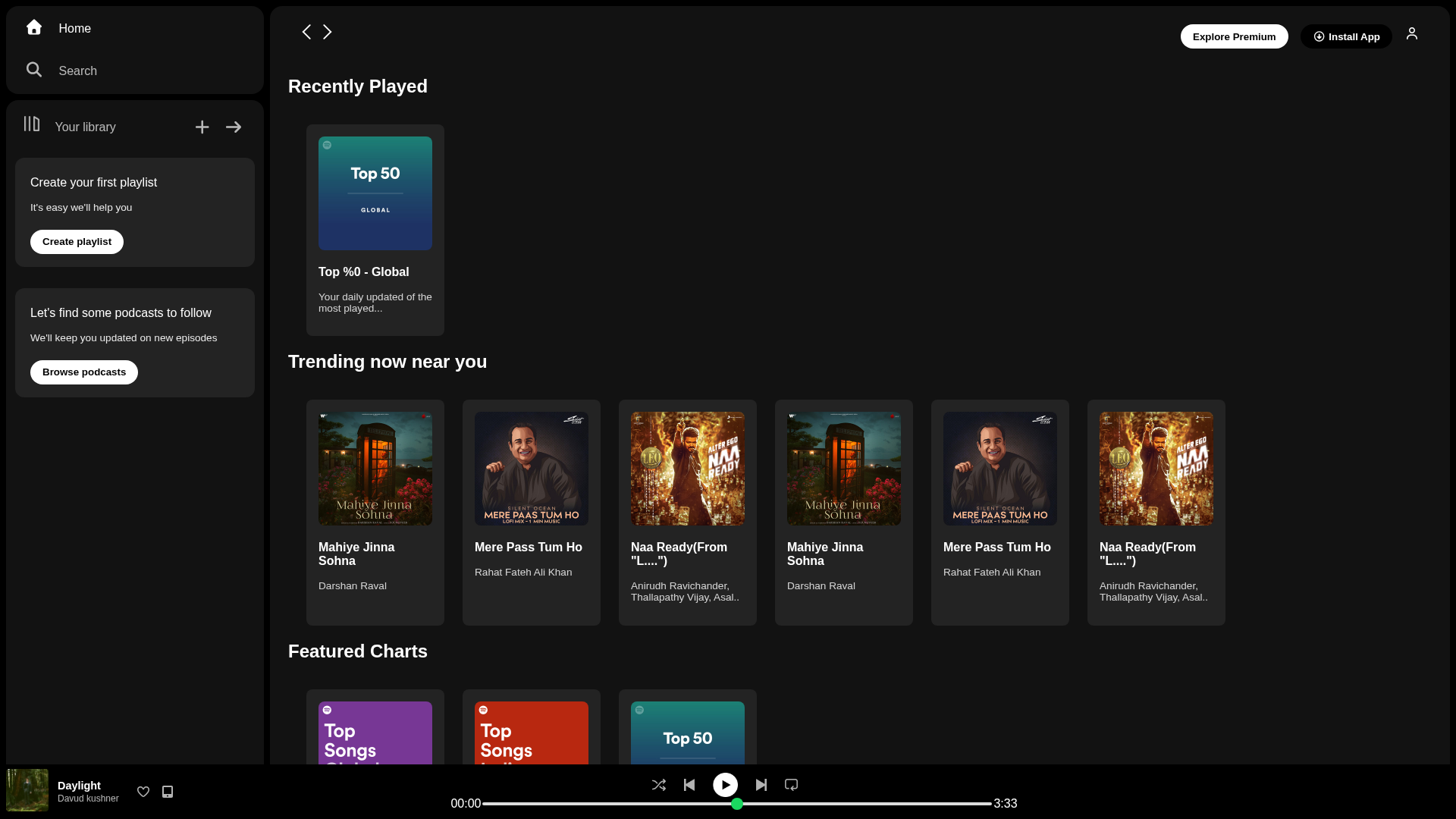
Task: Toggle repeat mode
Action: [791, 785]
